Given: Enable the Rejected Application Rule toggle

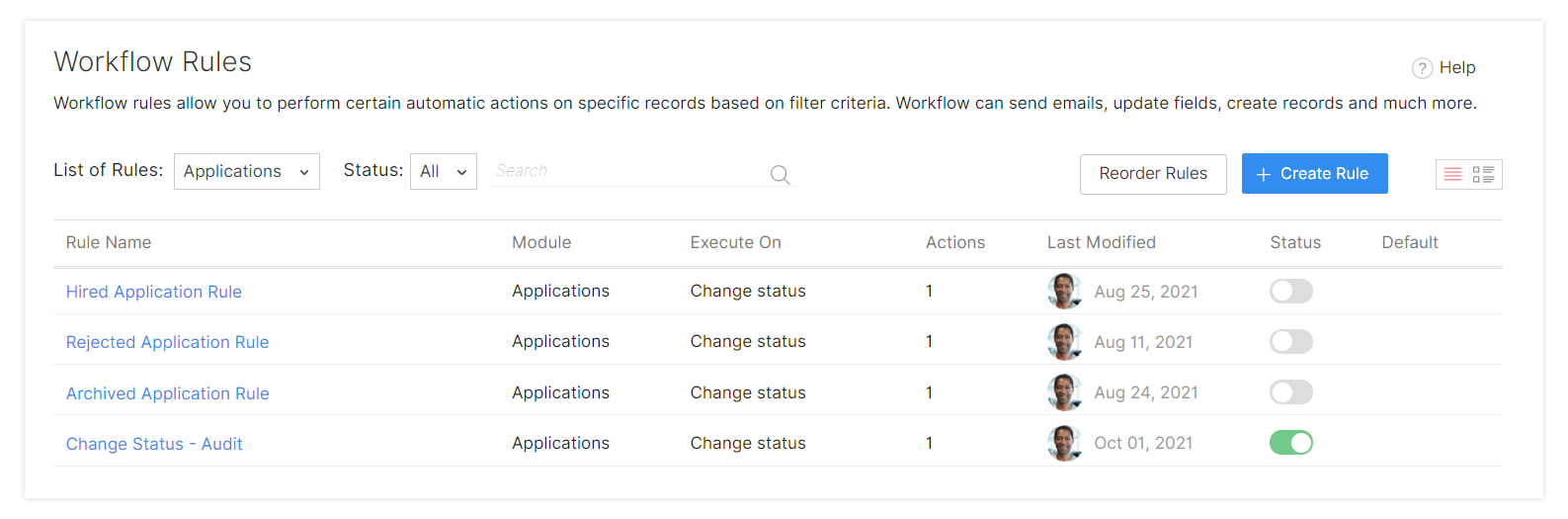Looking at the screenshot, I should 1291,341.
